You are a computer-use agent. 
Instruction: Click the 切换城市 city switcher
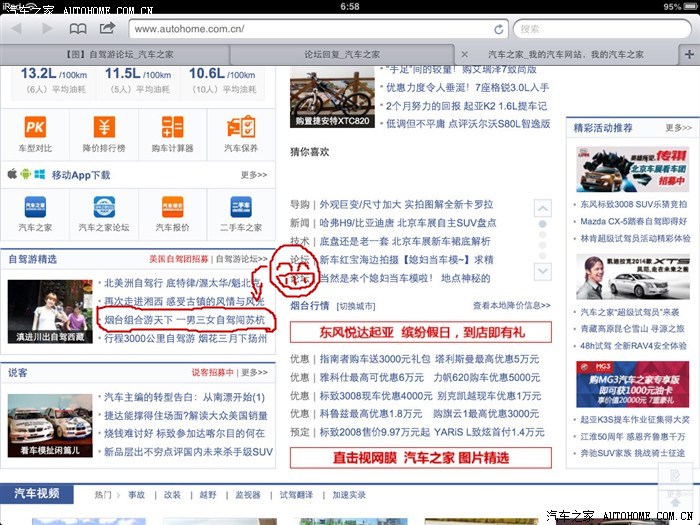pyautogui.click(x=358, y=306)
